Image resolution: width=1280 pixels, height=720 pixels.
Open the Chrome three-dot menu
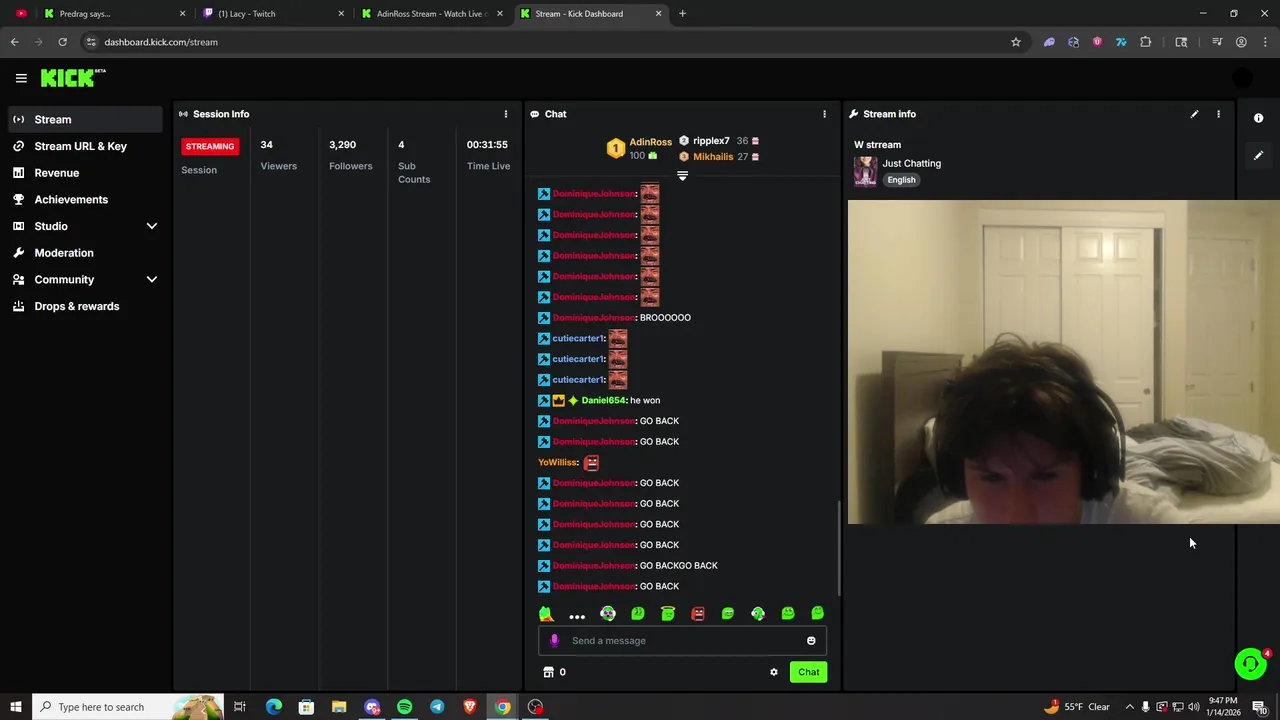point(1265,42)
